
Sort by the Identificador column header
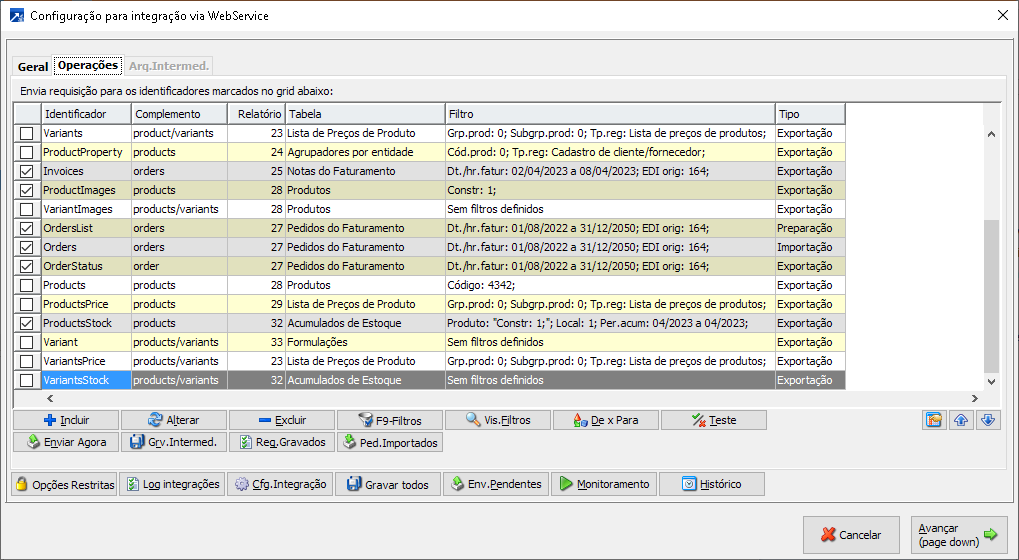pyautogui.click(x=85, y=114)
